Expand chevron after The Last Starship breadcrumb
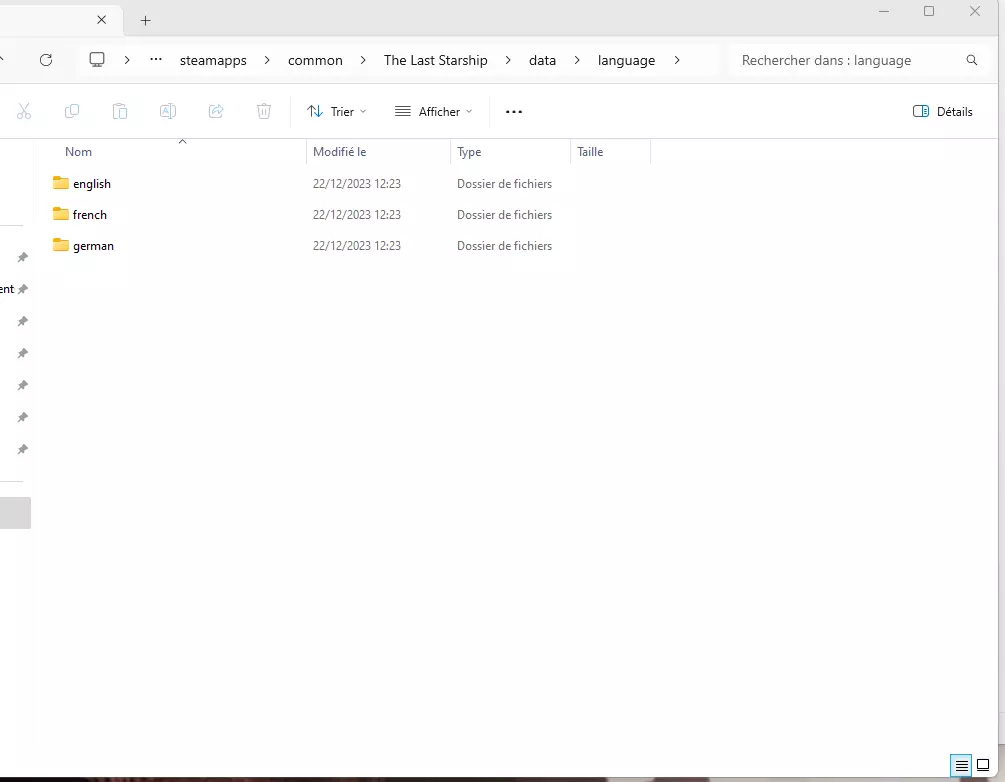The height and width of the screenshot is (782, 1005). pyautogui.click(x=508, y=60)
